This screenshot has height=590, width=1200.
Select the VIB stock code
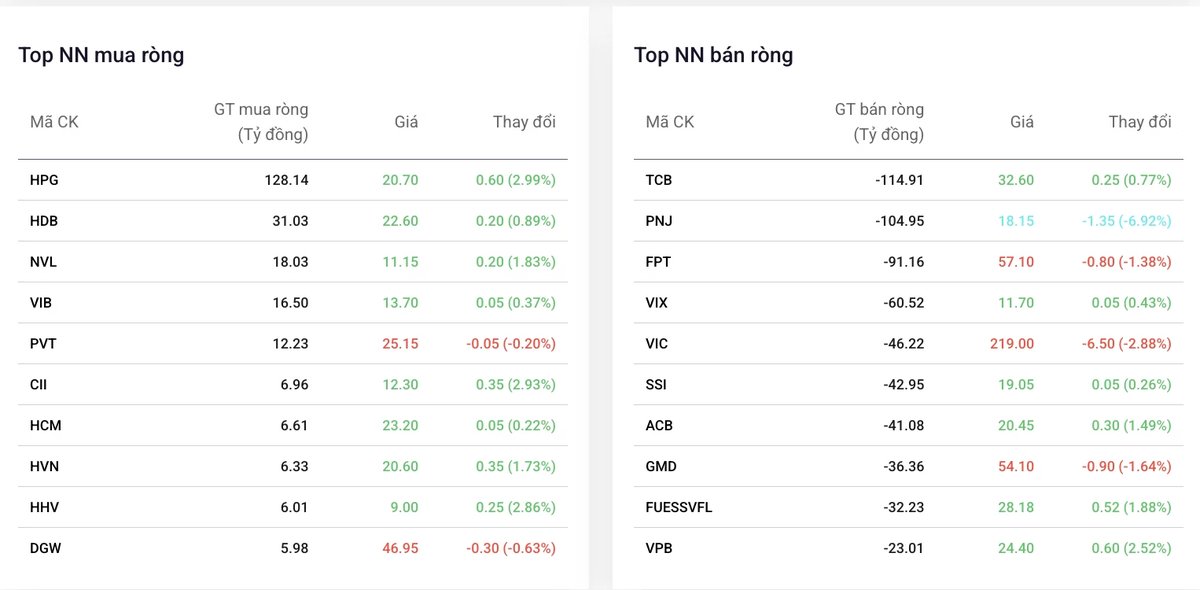(x=43, y=303)
